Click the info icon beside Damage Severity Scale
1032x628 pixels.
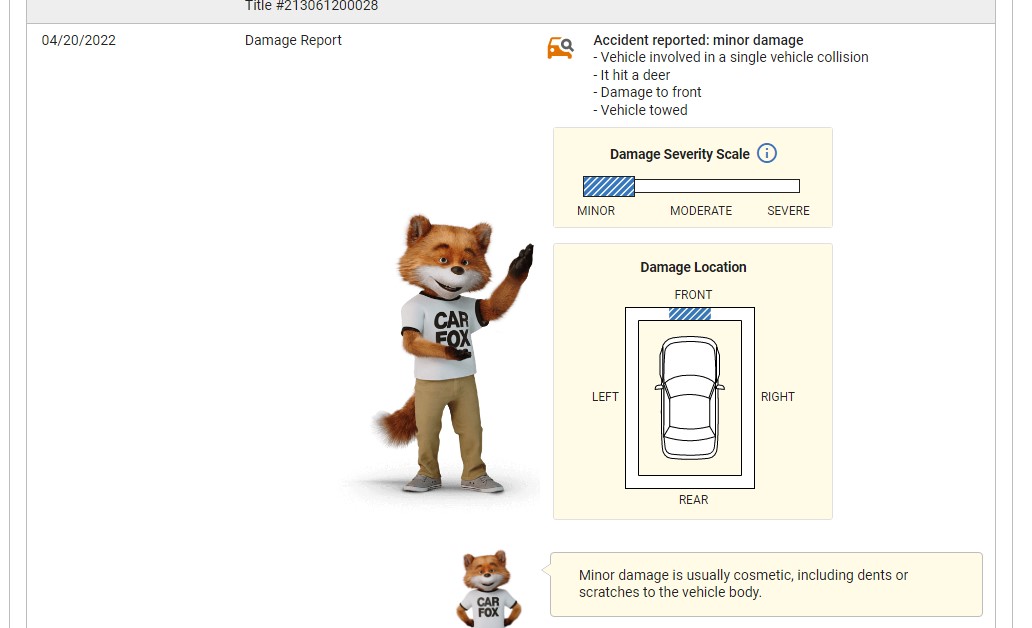click(x=767, y=154)
